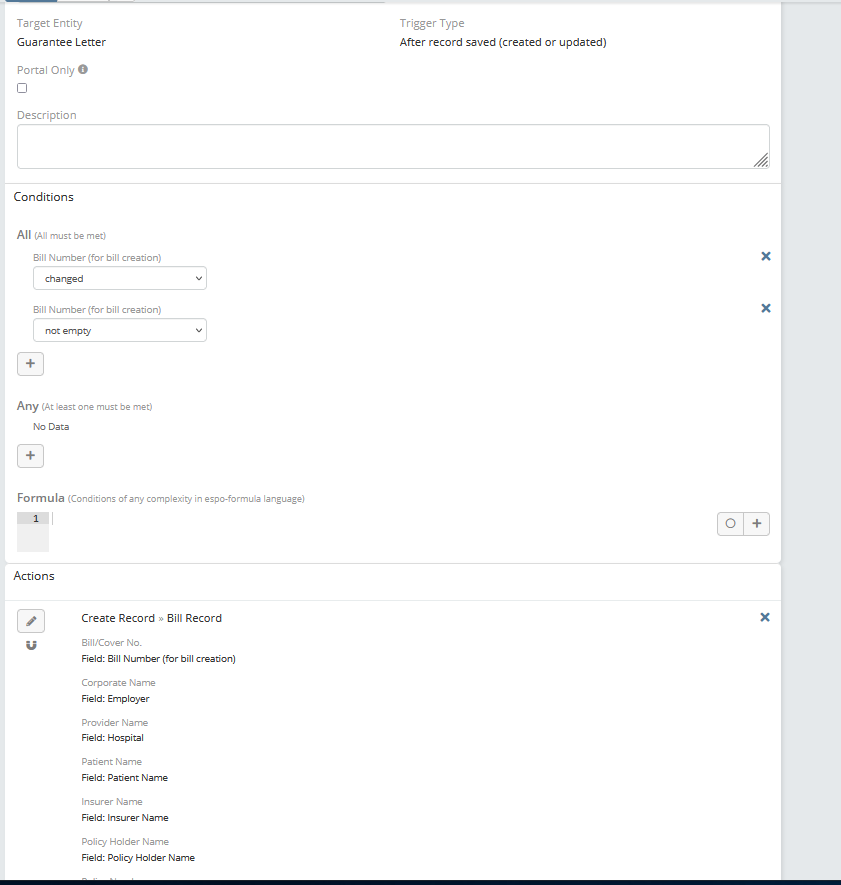This screenshot has height=885, width=841.
Task: Add a new condition under All
Action: click(x=30, y=363)
